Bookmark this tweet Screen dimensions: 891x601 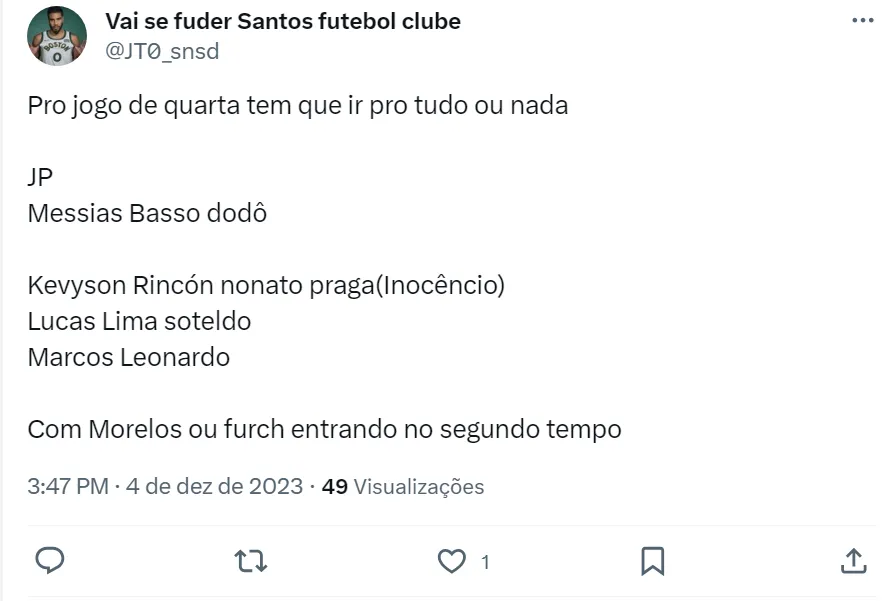652,561
